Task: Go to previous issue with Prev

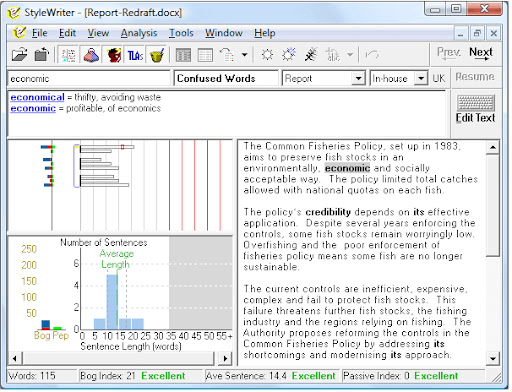Action: [x=449, y=53]
